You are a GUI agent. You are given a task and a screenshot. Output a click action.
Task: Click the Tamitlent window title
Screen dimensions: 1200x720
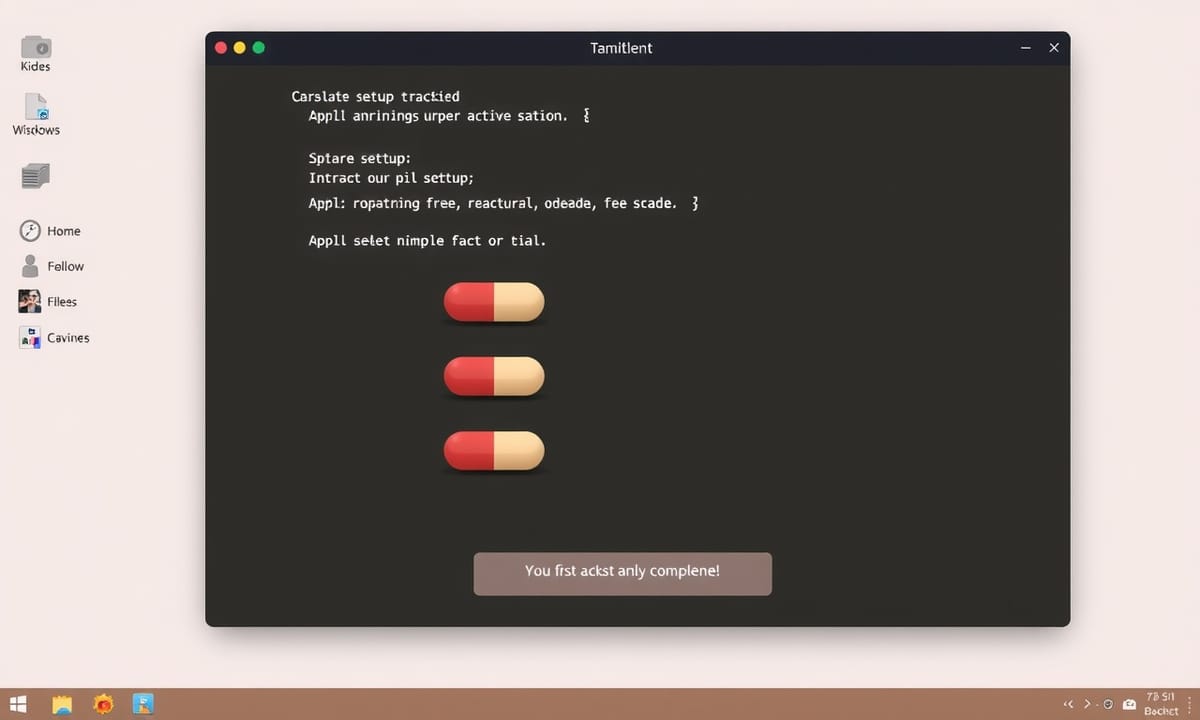pos(621,48)
